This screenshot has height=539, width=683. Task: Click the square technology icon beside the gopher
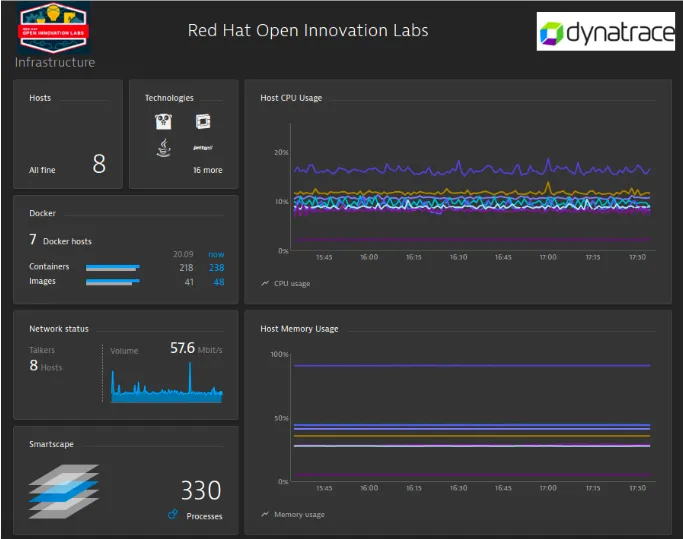point(203,122)
